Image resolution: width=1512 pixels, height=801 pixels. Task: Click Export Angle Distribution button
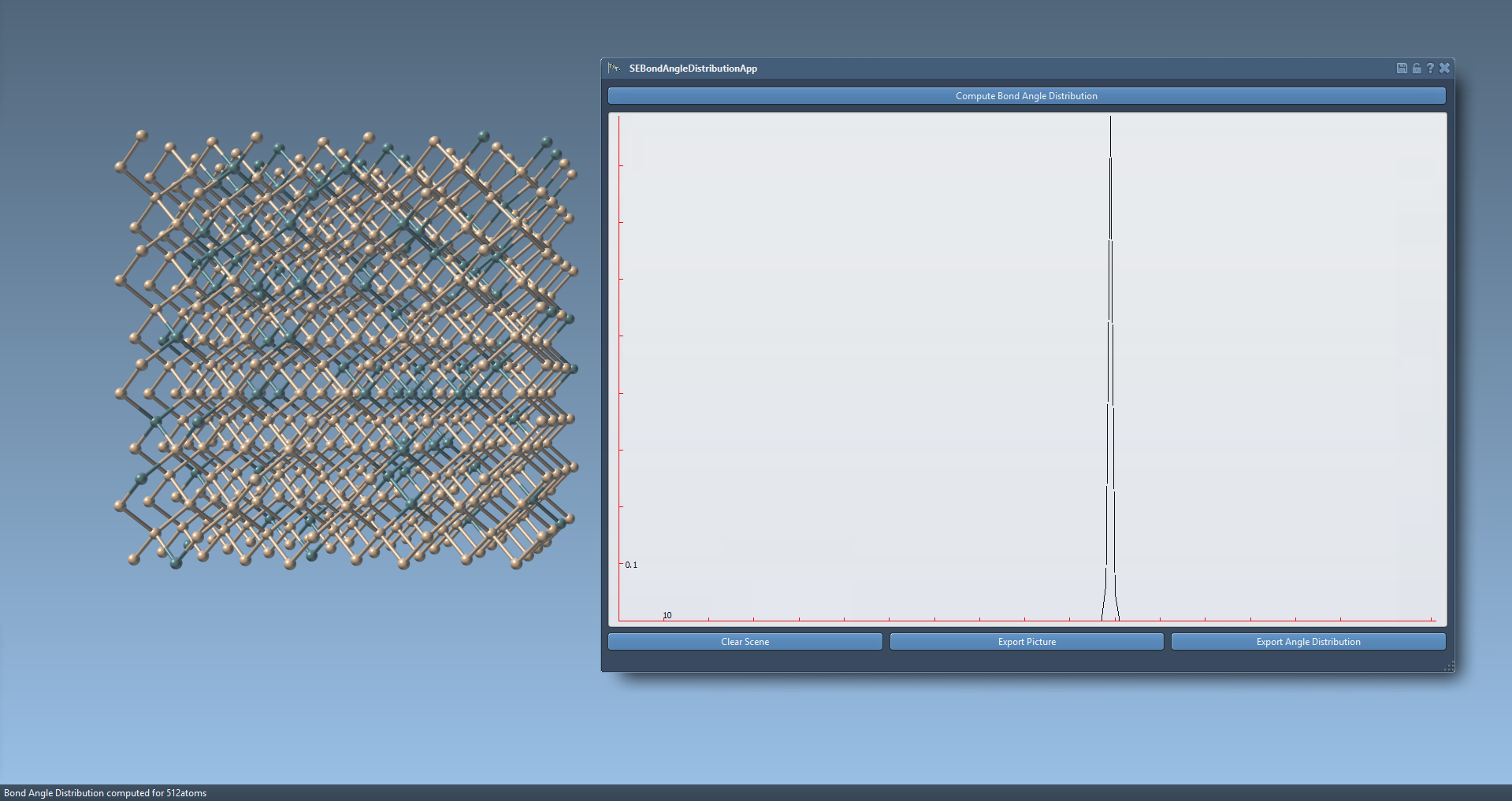click(1308, 642)
